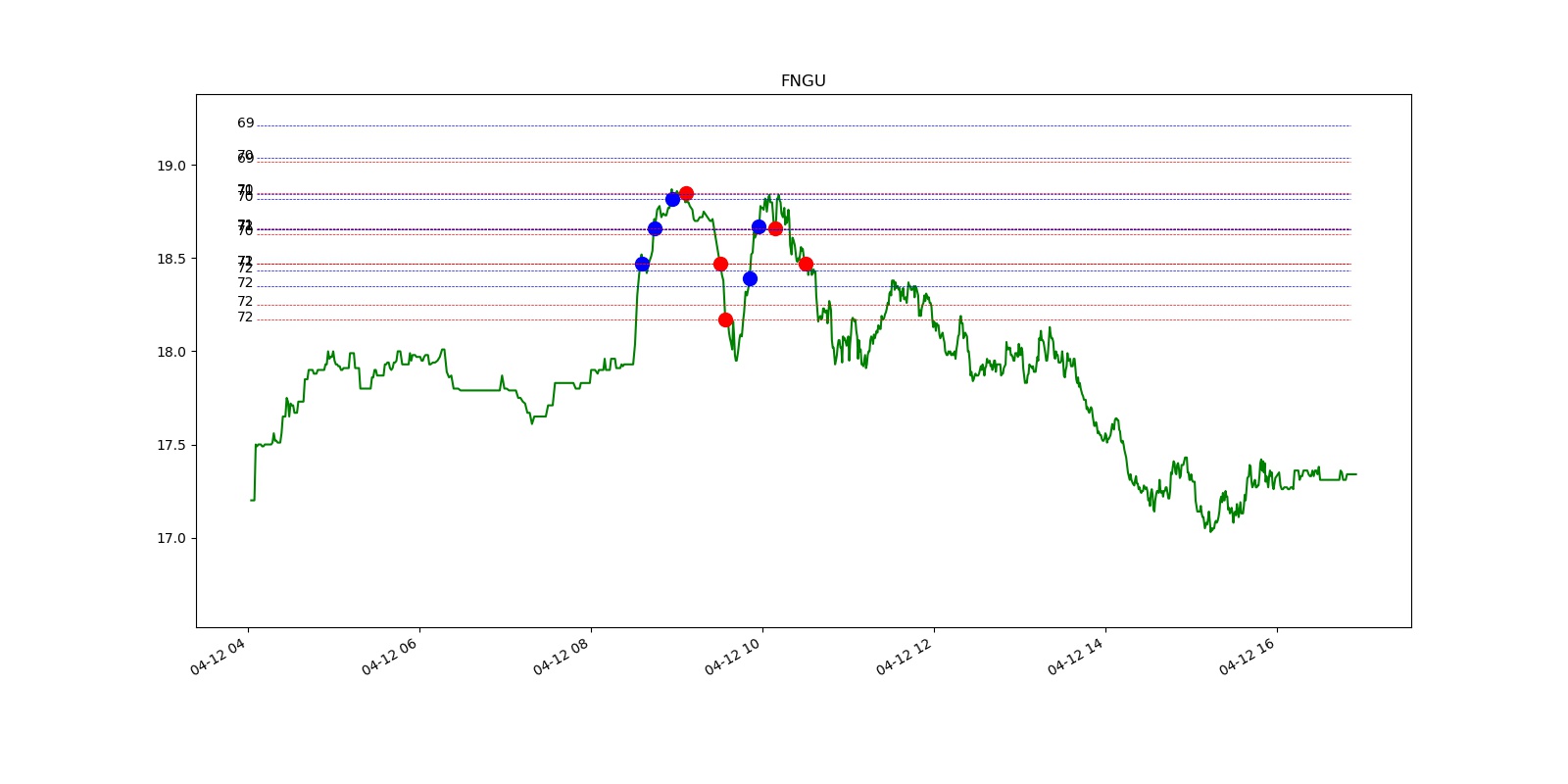Image resolution: width=1568 pixels, height=784 pixels.
Task: Click the FNGU chart title
Action: (803, 81)
